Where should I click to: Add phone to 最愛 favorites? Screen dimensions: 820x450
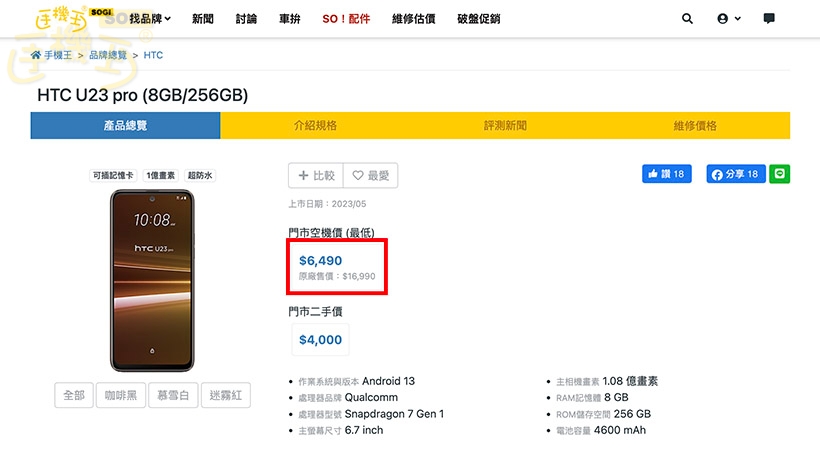tap(370, 176)
